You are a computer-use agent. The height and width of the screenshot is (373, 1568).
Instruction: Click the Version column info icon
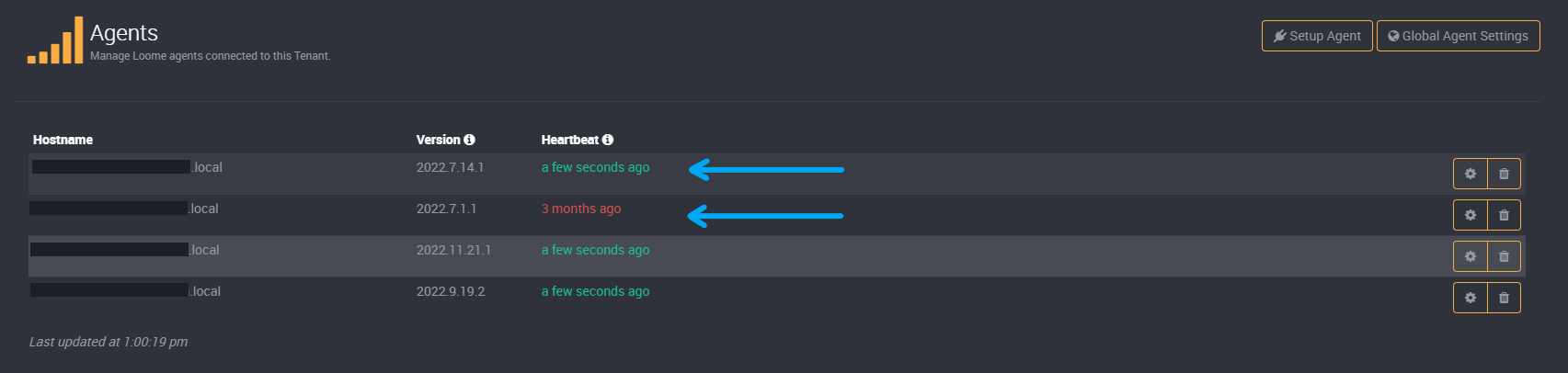(x=469, y=140)
